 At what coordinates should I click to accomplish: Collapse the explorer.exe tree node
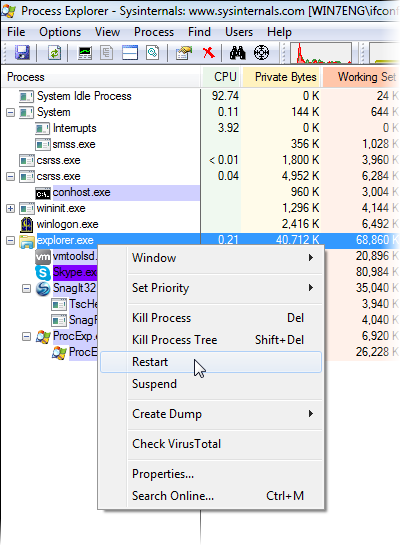pos(10,241)
